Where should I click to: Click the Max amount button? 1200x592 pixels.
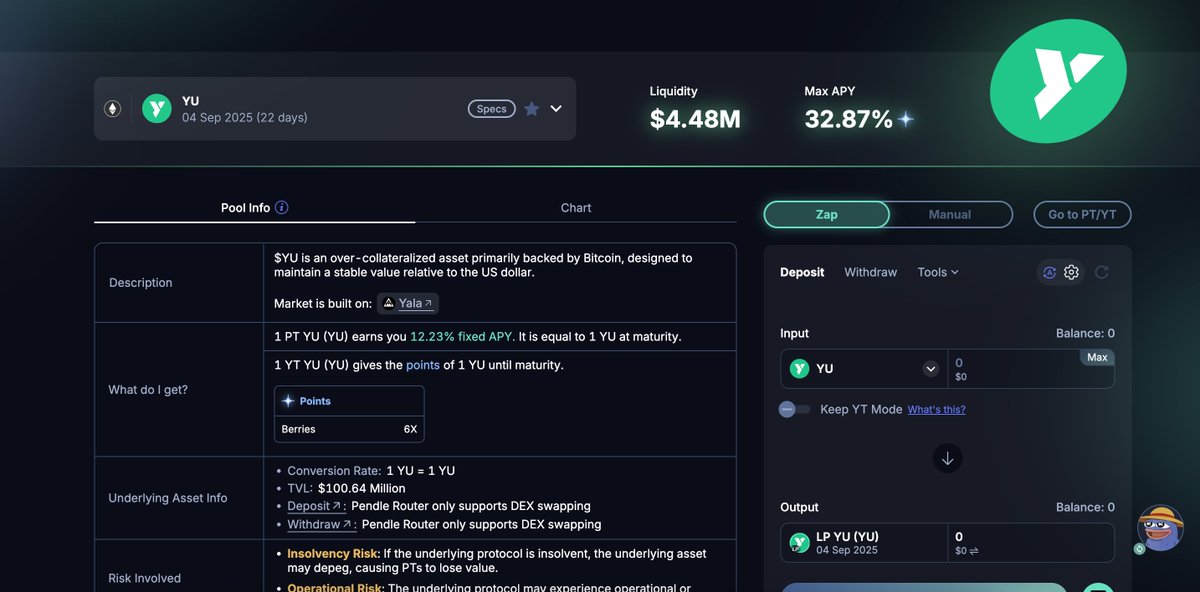pos(1097,357)
